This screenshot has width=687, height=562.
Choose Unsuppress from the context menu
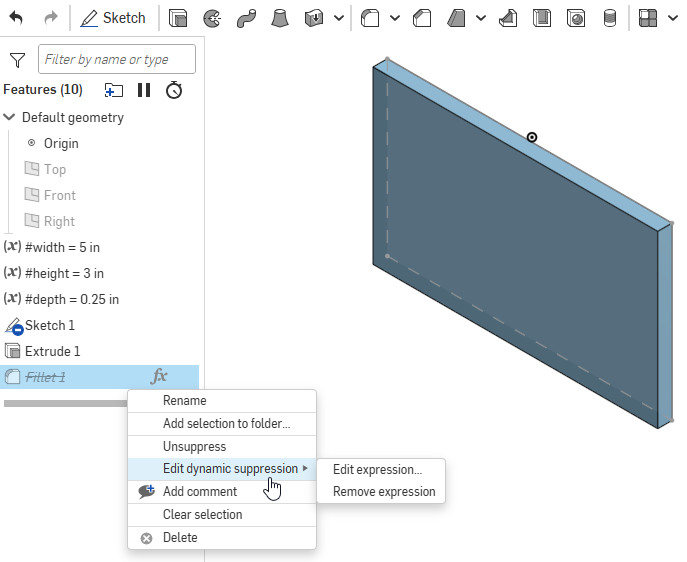pos(194,446)
